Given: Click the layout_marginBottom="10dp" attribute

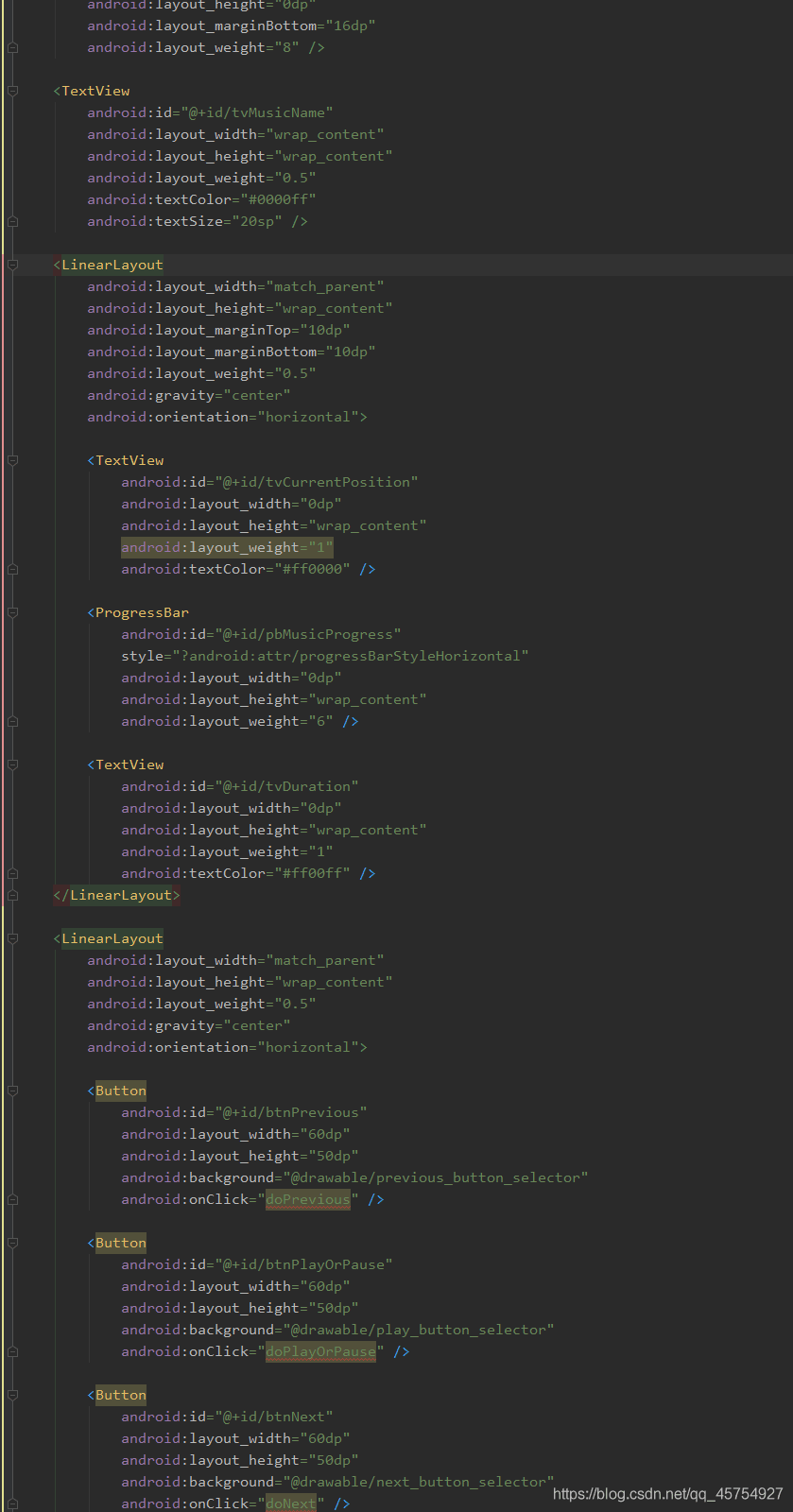Looking at the screenshot, I should tap(232, 352).
